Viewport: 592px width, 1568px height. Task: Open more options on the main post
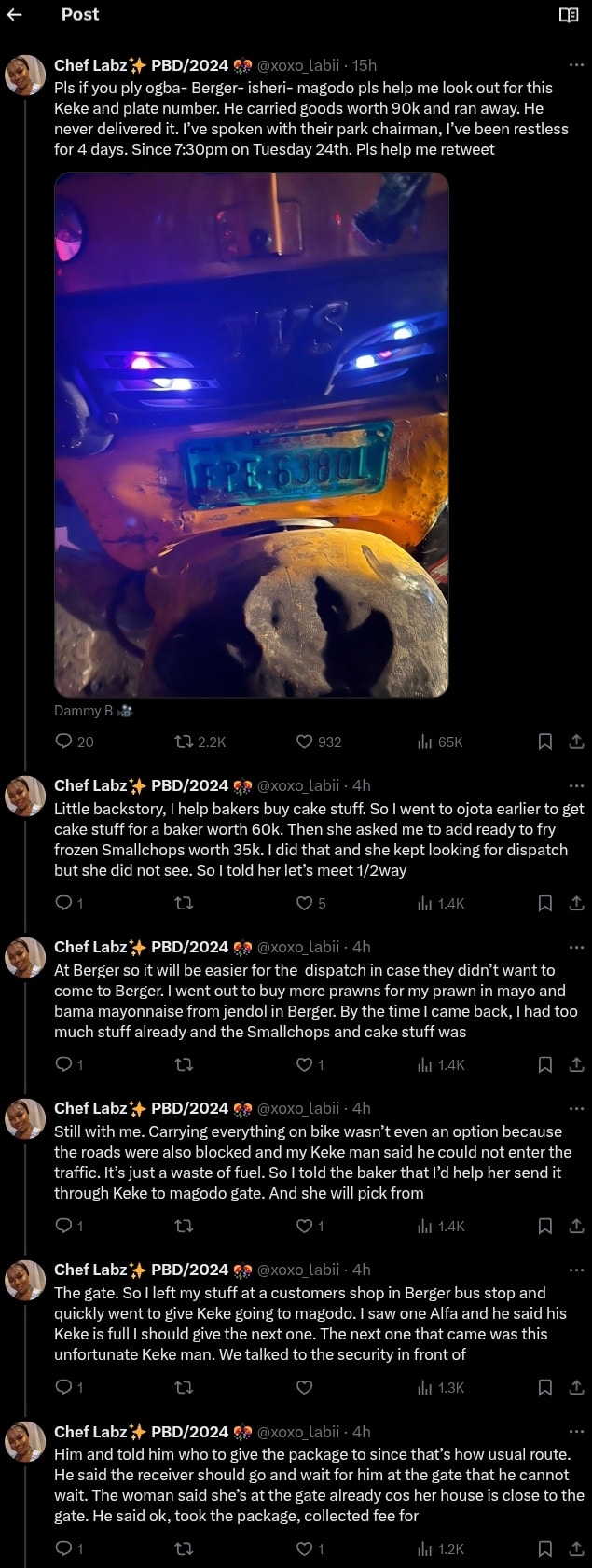576,65
